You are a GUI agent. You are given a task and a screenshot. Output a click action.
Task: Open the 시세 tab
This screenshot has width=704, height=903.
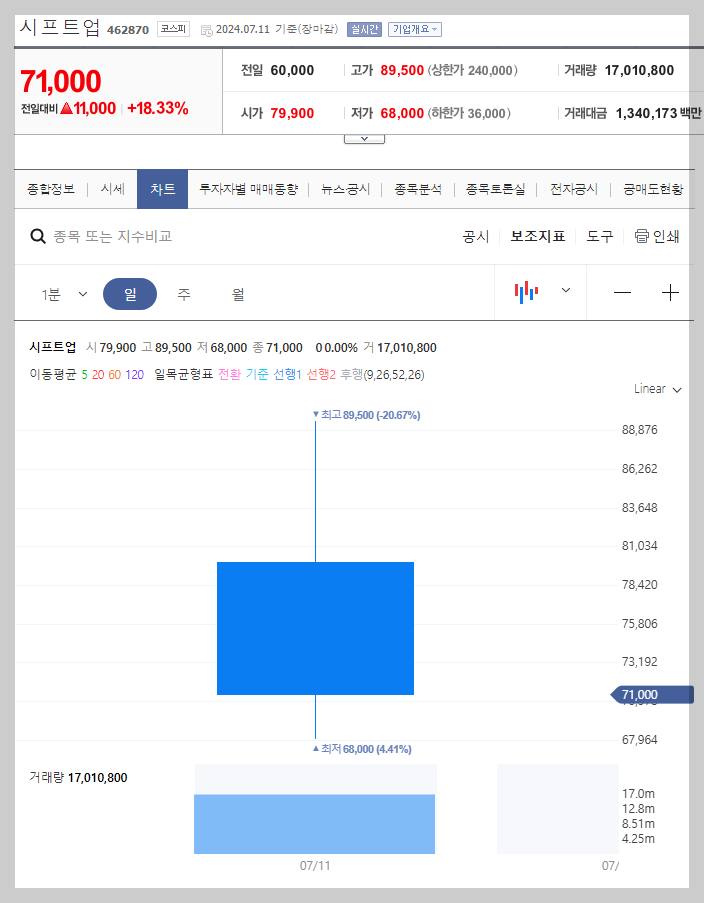click(x=112, y=189)
